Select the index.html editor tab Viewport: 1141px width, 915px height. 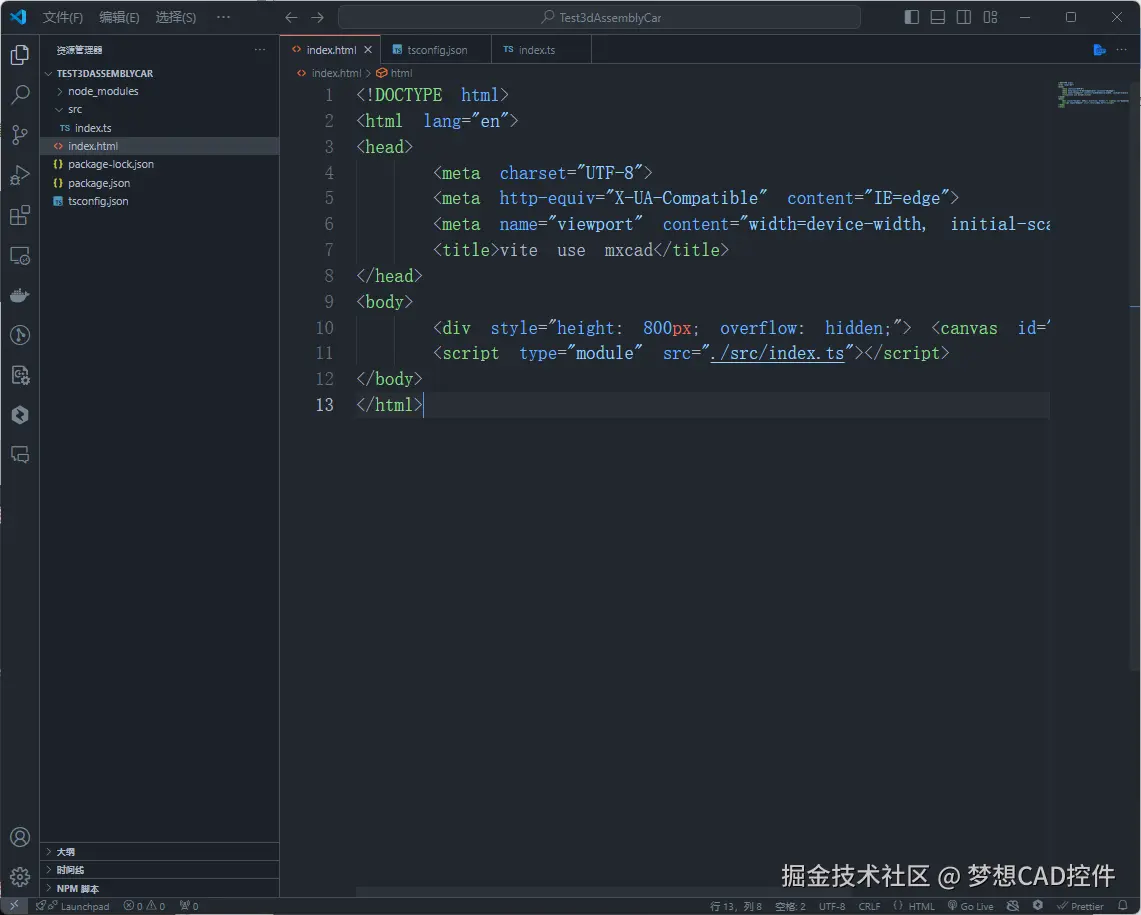point(331,49)
